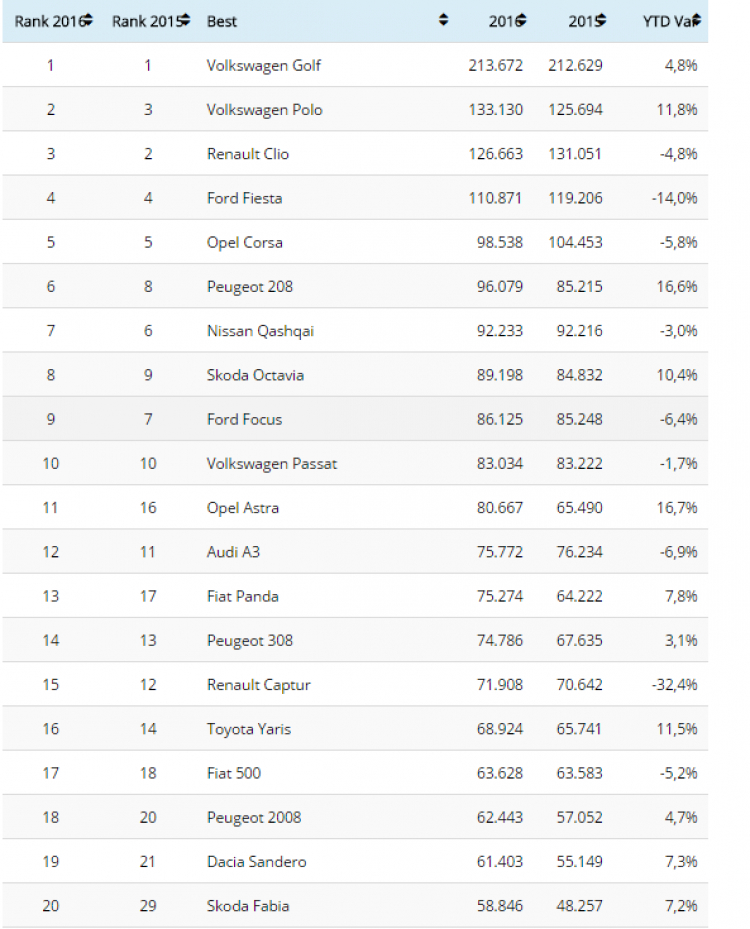This screenshot has width=750, height=929.
Task: Sort by YTD Var column arrows
Action: [x=697, y=21]
